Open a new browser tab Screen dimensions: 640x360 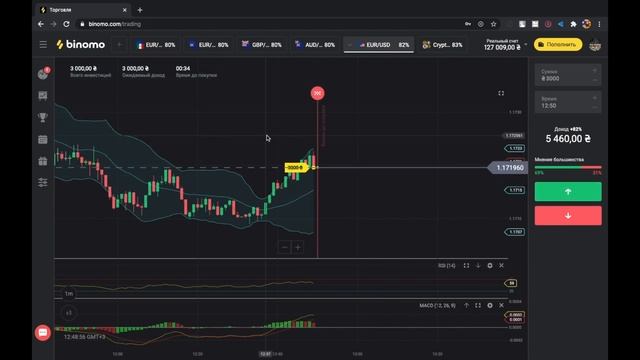140,10
